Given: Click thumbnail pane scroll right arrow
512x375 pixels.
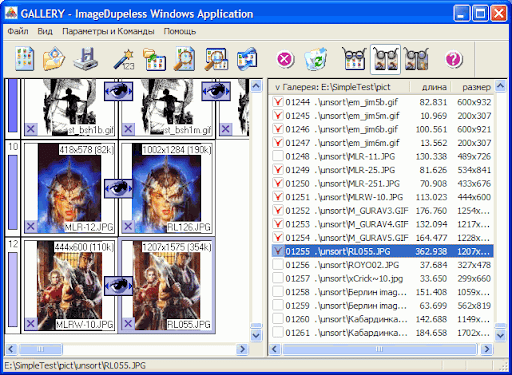Looking at the screenshot, I should click(242, 349).
